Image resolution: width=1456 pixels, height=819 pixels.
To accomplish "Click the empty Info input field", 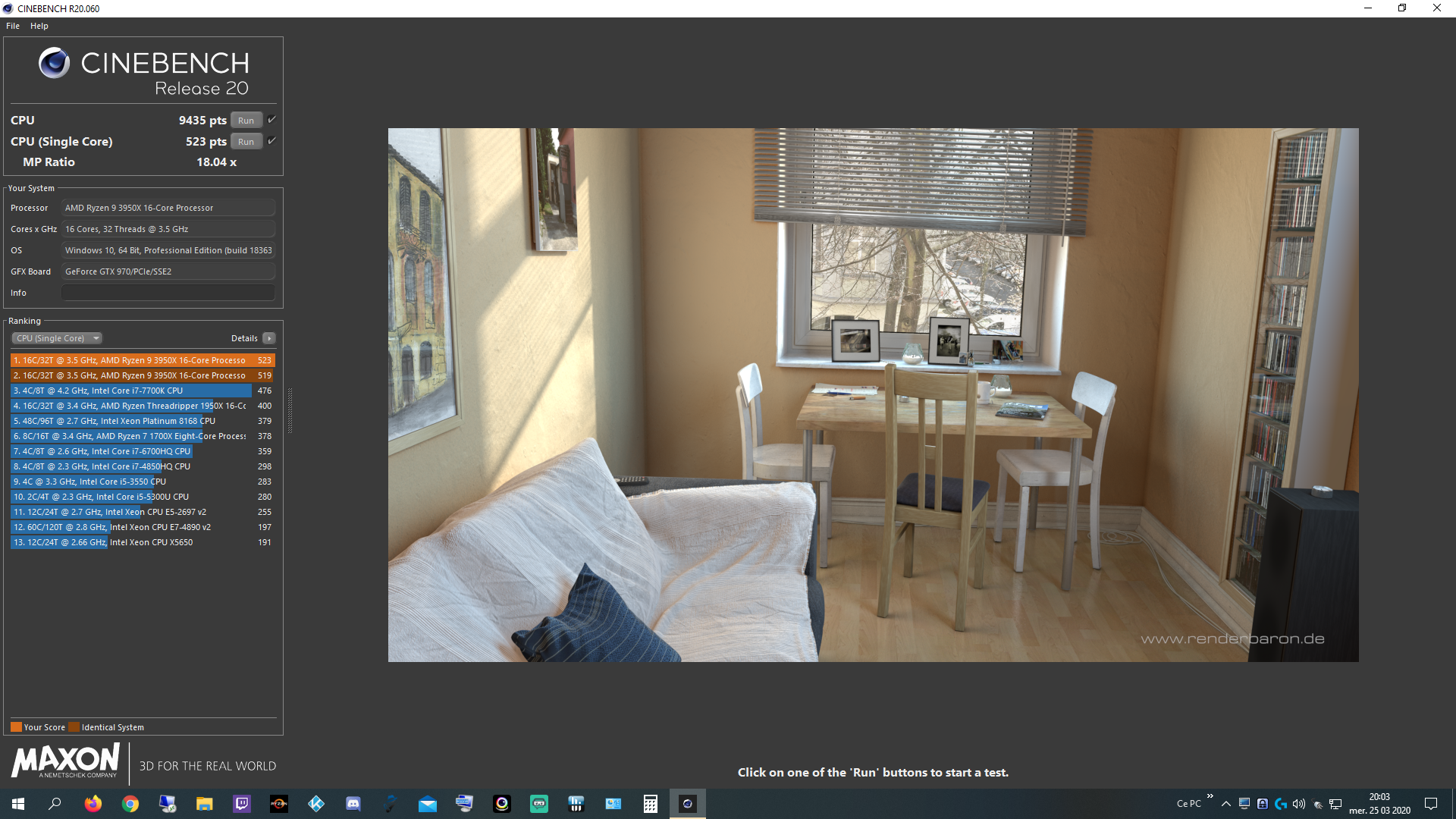I will point(168,293).
